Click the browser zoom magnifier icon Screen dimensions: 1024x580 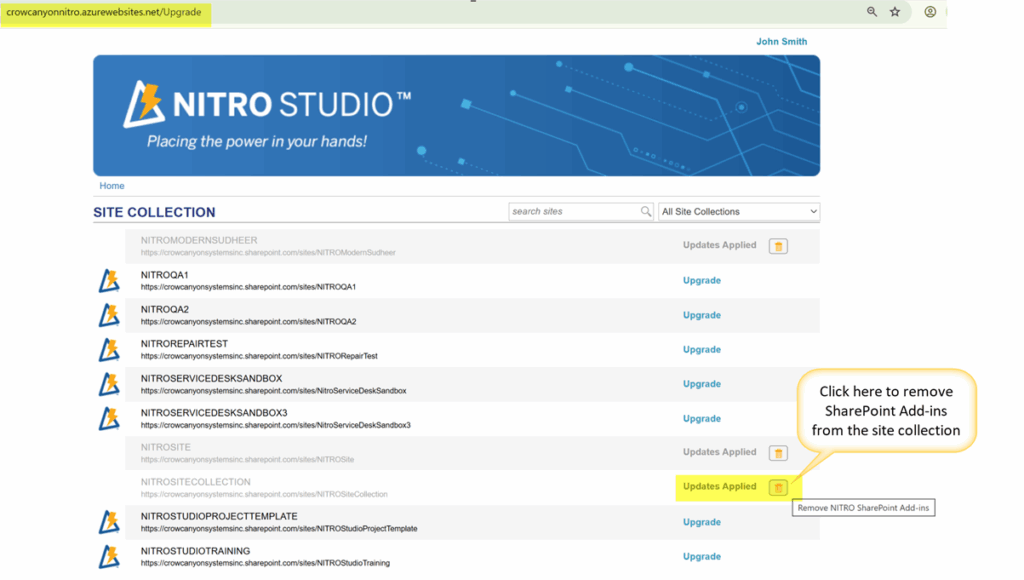(x=872, y=12)
